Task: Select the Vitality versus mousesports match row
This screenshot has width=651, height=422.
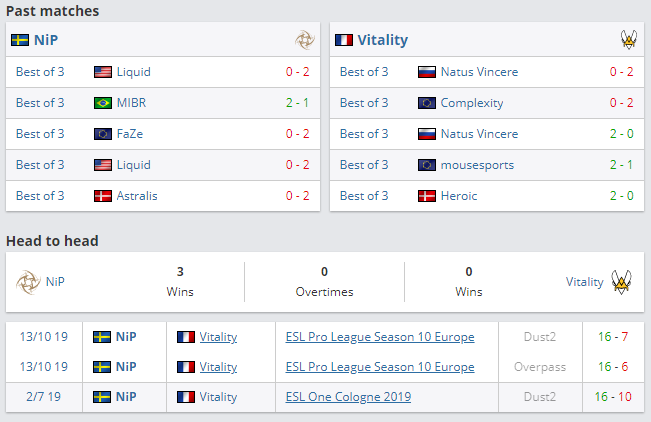Action: [487, 165]
